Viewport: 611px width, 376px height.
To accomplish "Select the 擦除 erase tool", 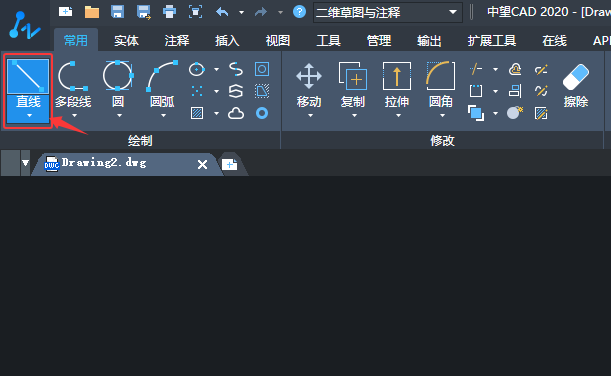I will [x=576, y=86].
